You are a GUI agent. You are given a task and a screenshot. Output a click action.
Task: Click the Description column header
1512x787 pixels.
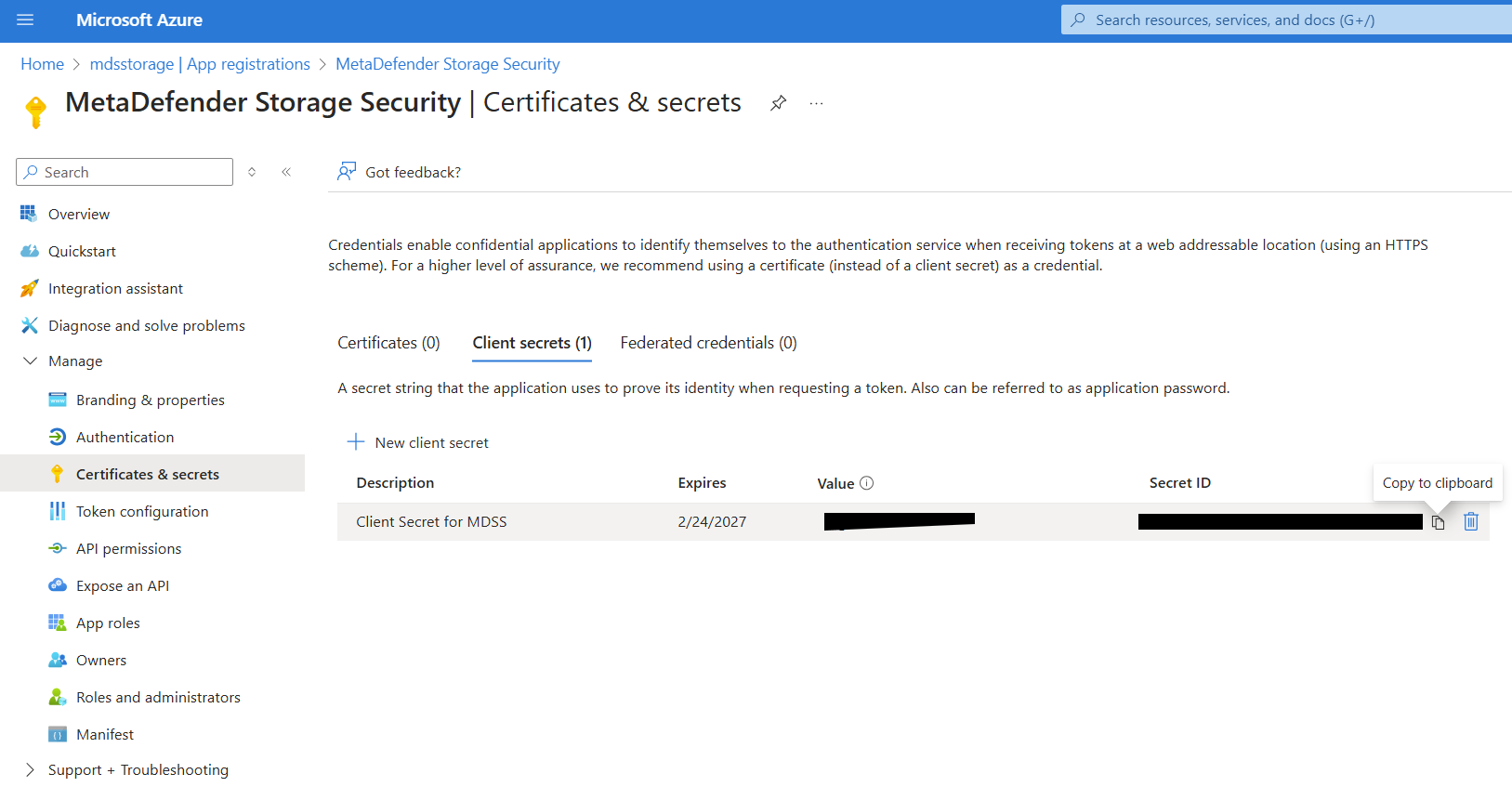click(x=395, y=482)
